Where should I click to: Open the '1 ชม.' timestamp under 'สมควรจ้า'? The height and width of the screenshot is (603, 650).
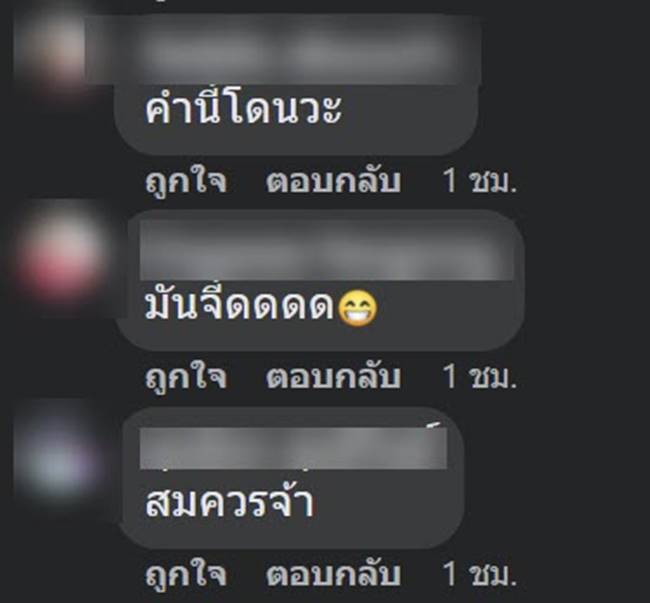[480, 574]
